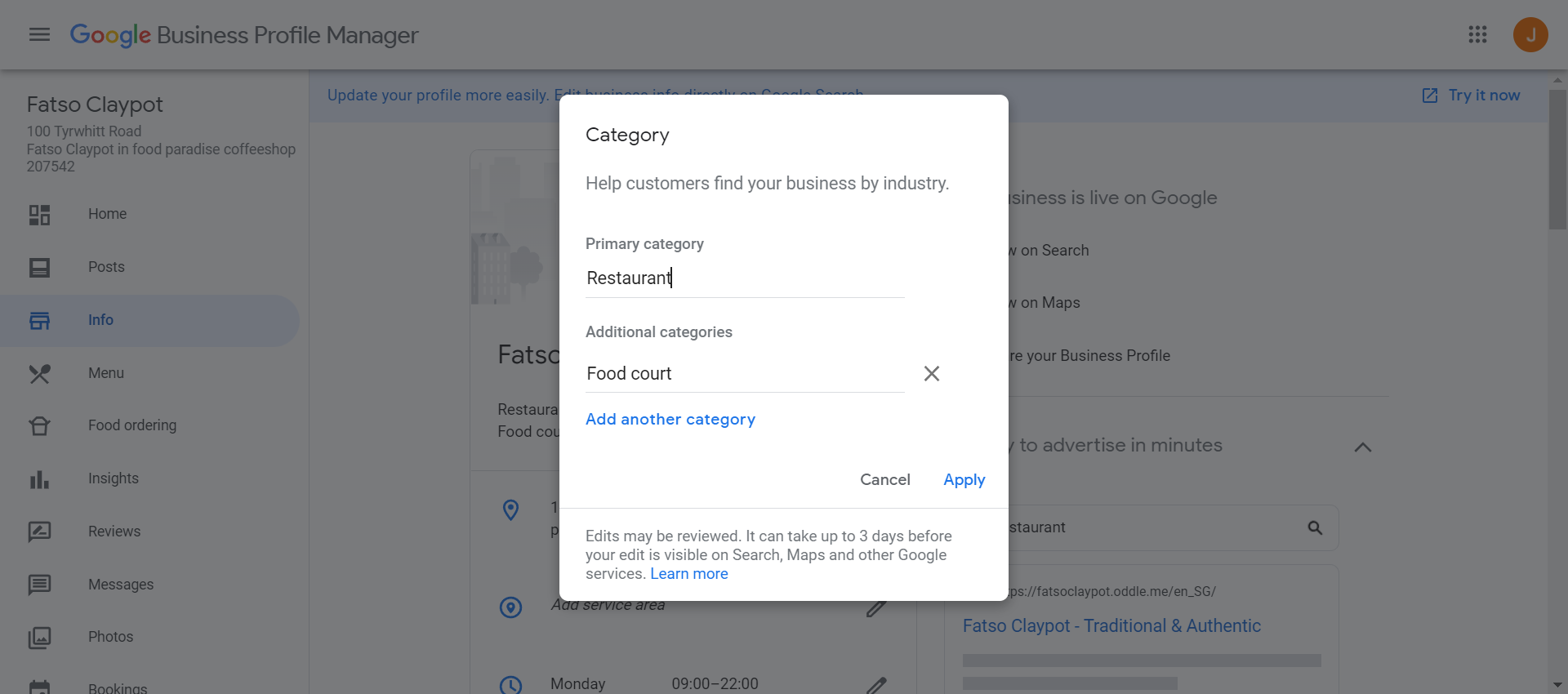Click the Insights bar chart icon
Image resolution: width=1568 pixels, height=694 pixels.
pyautogui.click(x=39, y=478)
